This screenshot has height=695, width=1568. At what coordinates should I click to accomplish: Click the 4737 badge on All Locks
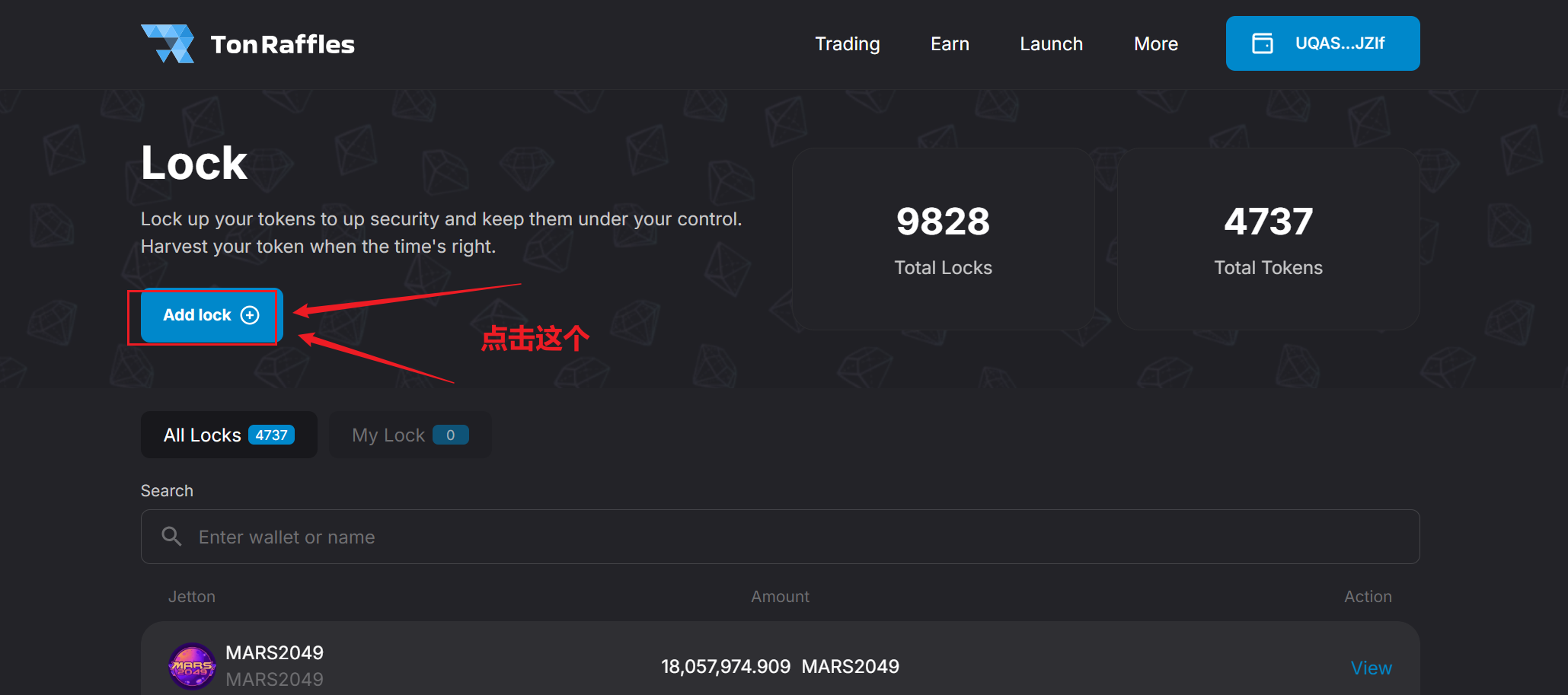tap(271, 435)
